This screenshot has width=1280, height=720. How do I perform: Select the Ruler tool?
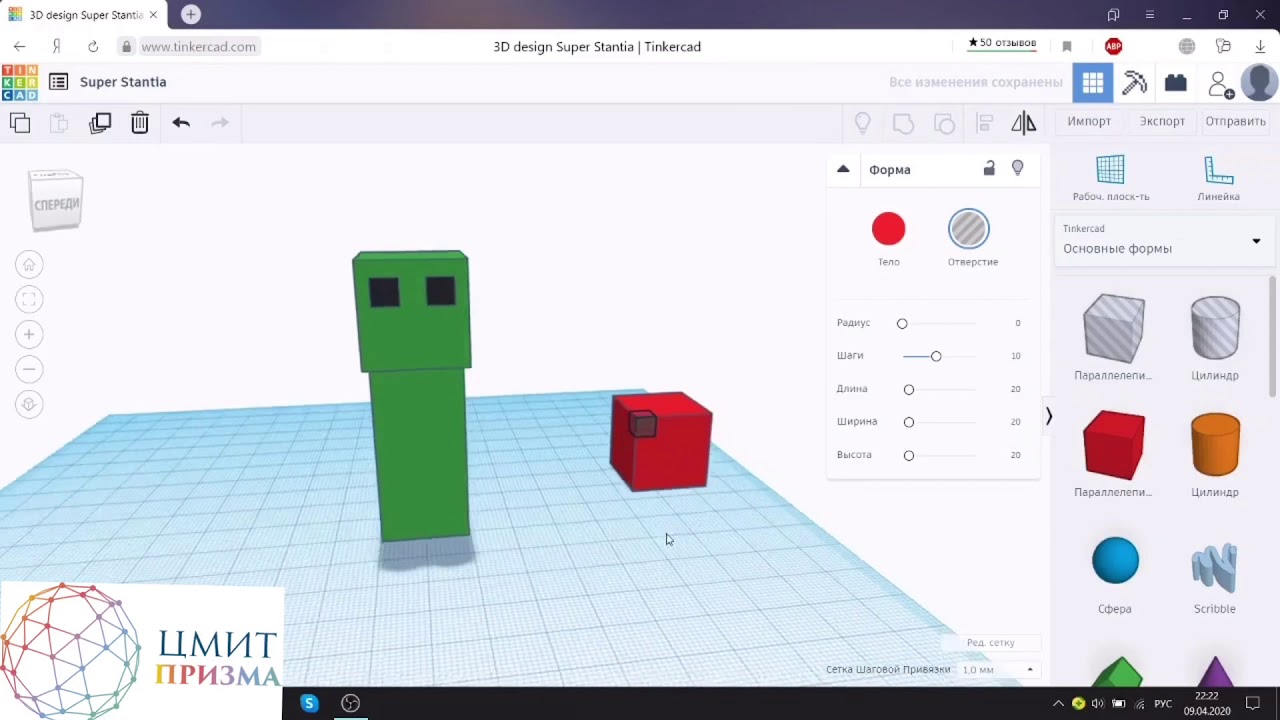coord(1218,179)
